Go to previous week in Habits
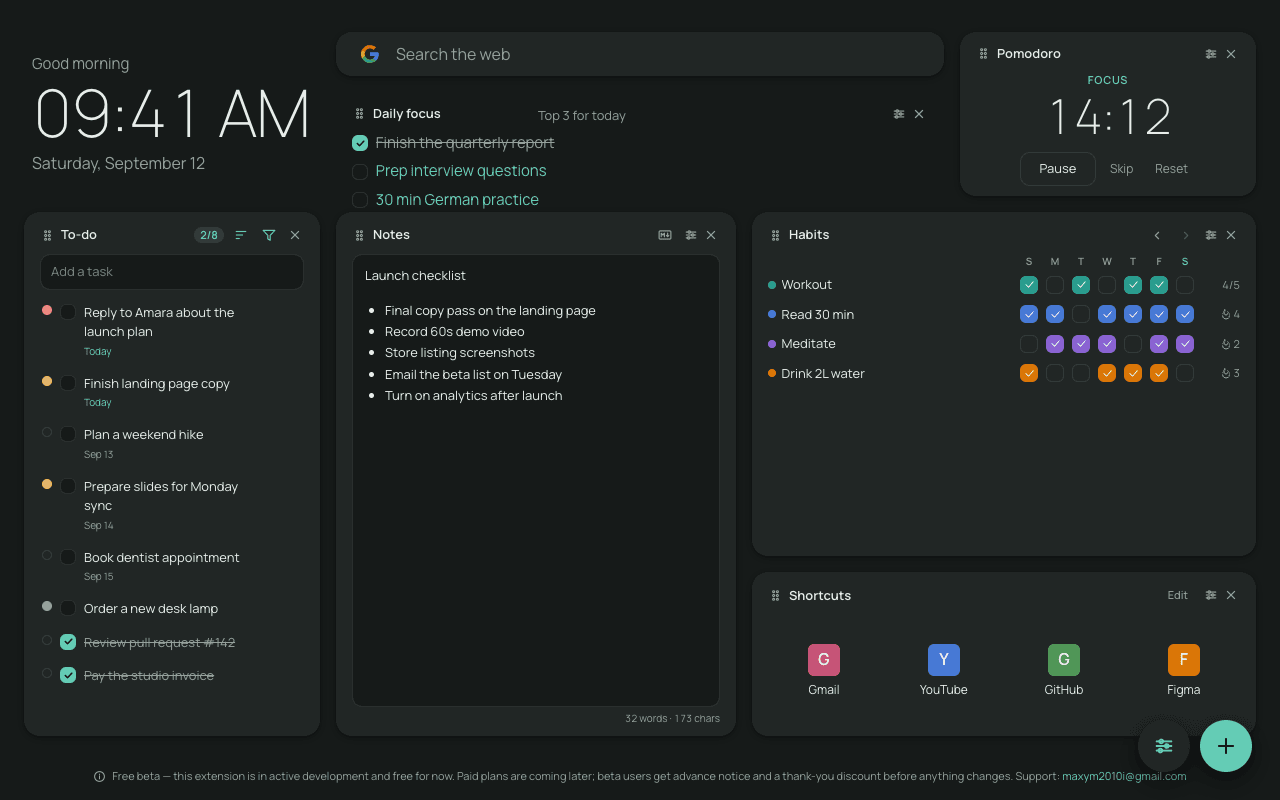This screenshot has height=800, width=1280. [1157, 235]
